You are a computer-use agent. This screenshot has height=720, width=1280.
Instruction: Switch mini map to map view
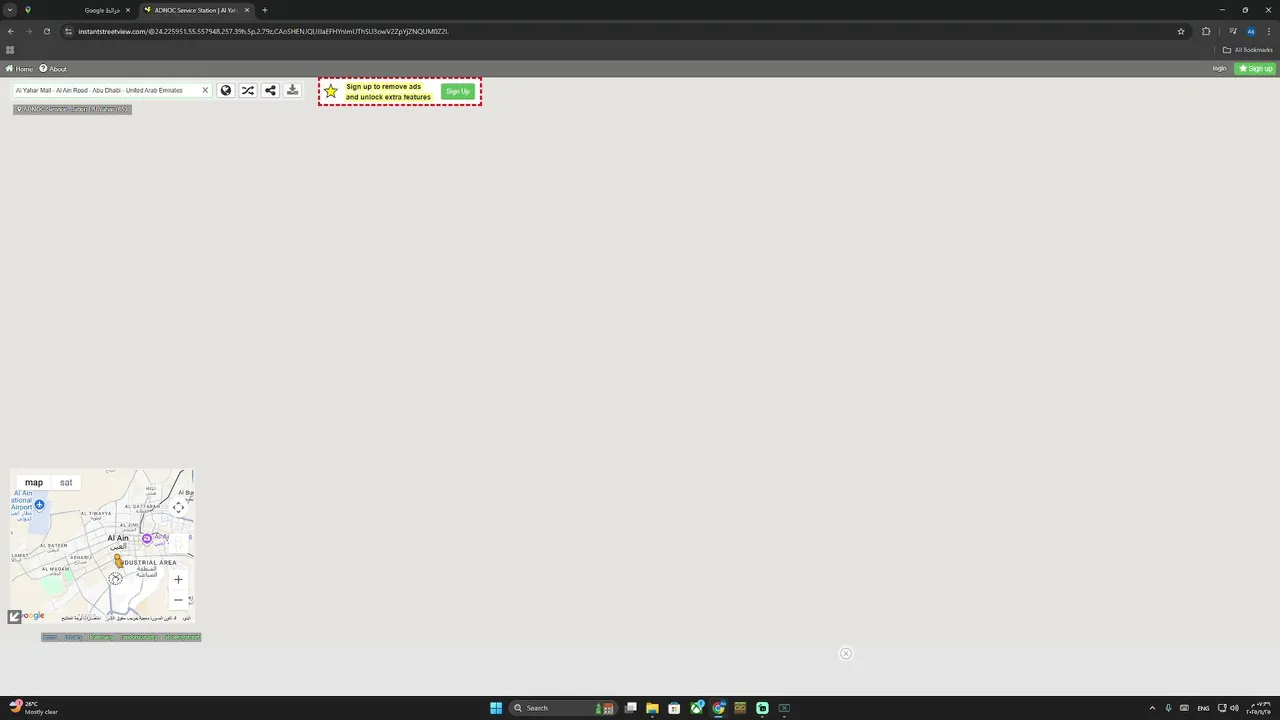[x=34, y=482]
